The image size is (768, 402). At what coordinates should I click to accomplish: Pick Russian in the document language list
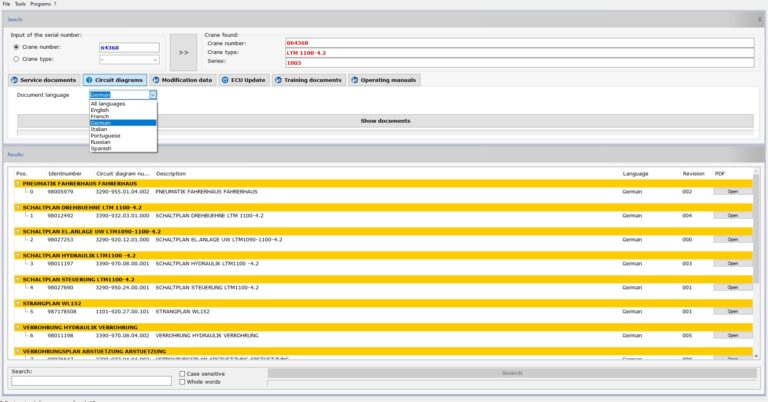click(x=100, y=141)
